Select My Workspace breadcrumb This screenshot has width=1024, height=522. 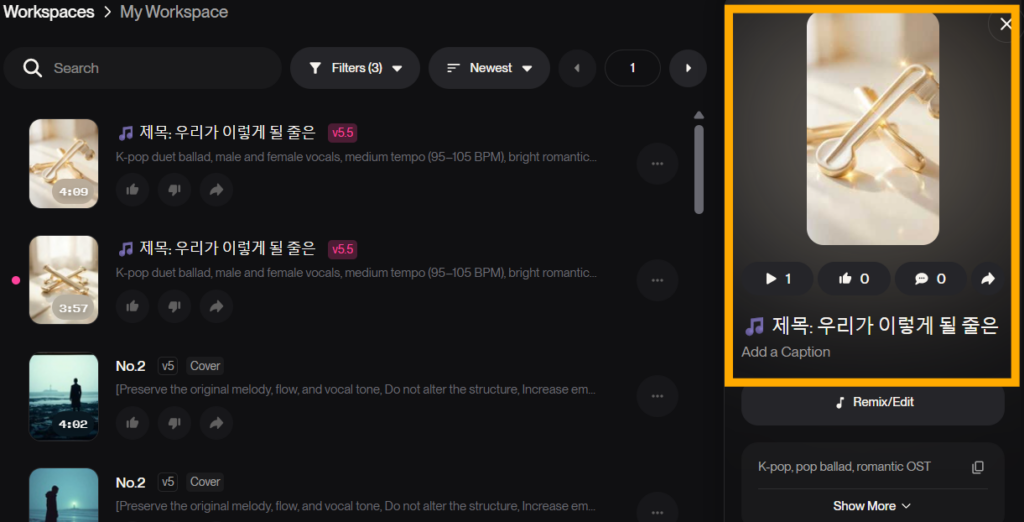[x=174, y=12]
